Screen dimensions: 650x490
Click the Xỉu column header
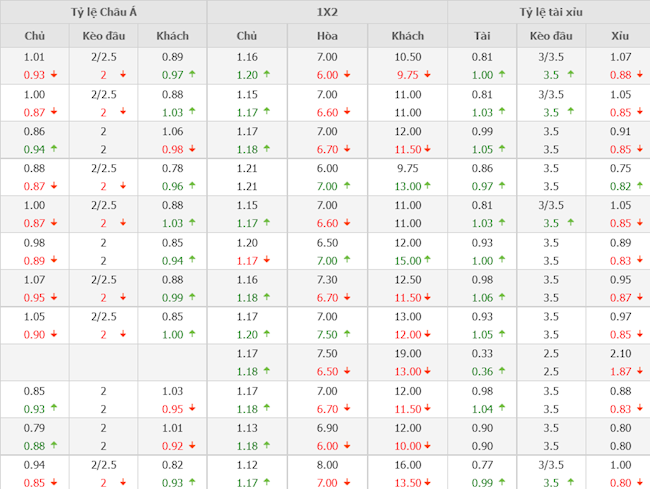(620, 36)
